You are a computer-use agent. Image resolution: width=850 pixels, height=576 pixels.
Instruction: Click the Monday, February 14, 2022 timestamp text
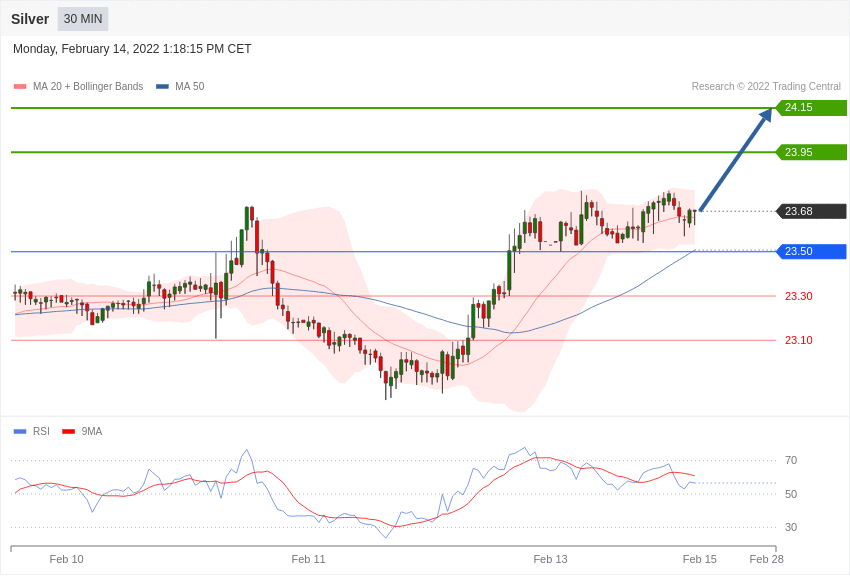coord(132,49)
